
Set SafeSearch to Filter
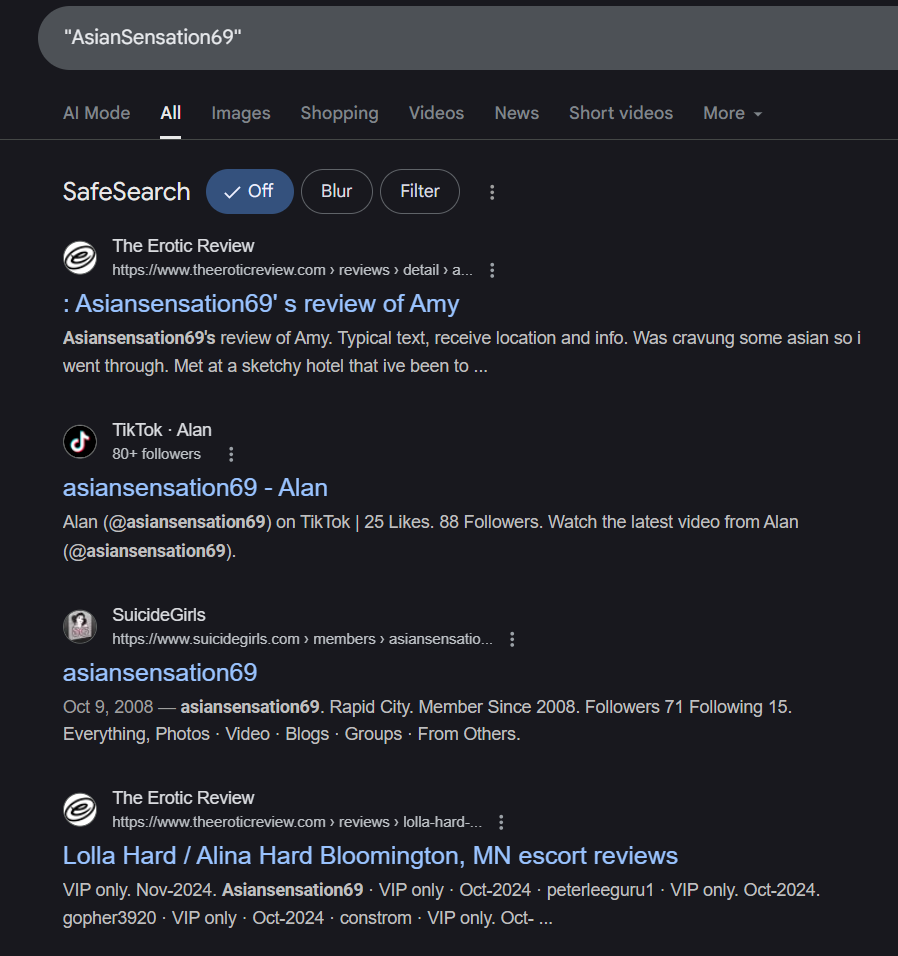pyautogui.click(x=419, y=191)
